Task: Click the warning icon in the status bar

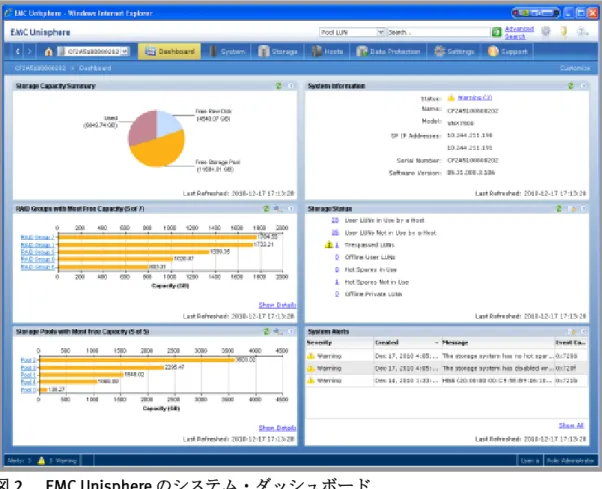Action: pos(41,460)
